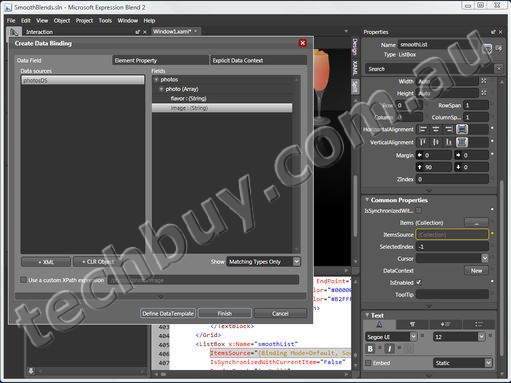Set HorizontalAlignment to Center
Screen dimensions: 511x383
[436, 129]
